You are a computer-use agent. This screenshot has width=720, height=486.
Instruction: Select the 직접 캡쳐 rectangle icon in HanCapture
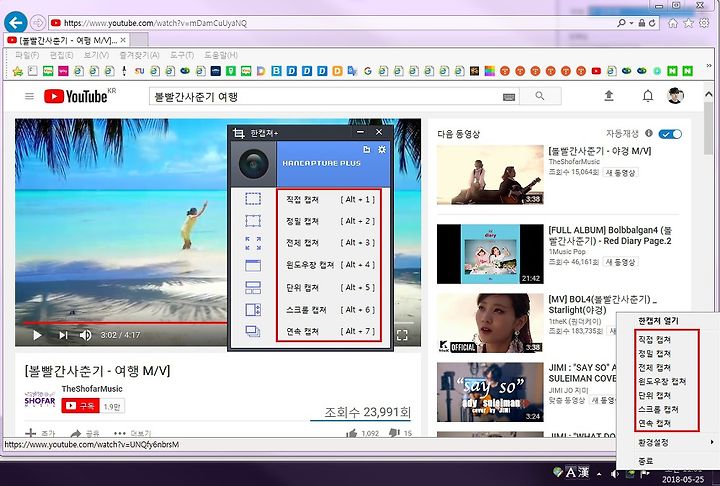(253, 199)
